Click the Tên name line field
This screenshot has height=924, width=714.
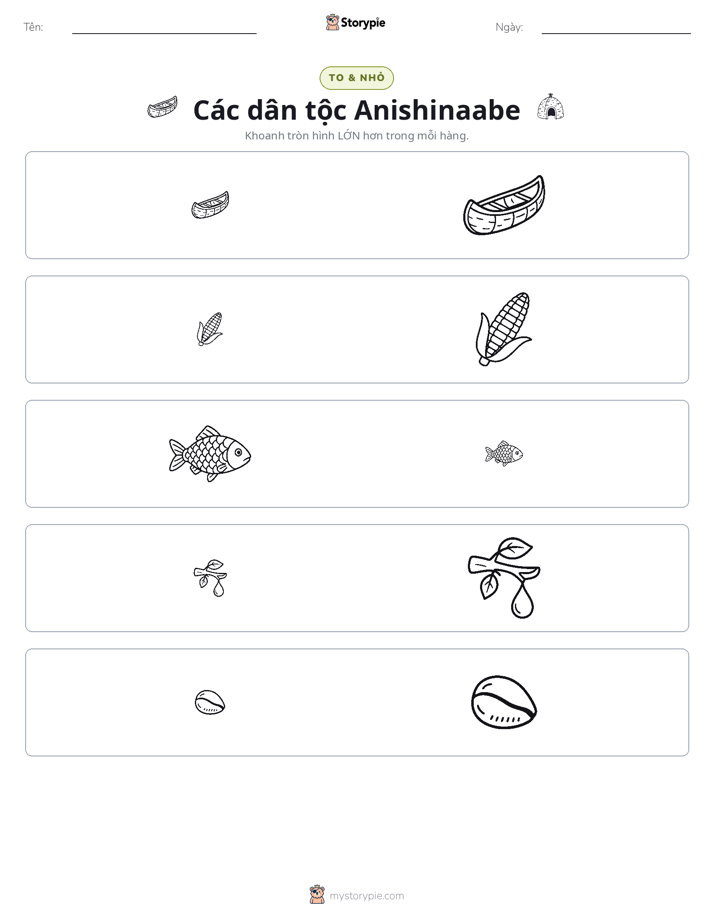pyautogui.click(x=164, y=27)
